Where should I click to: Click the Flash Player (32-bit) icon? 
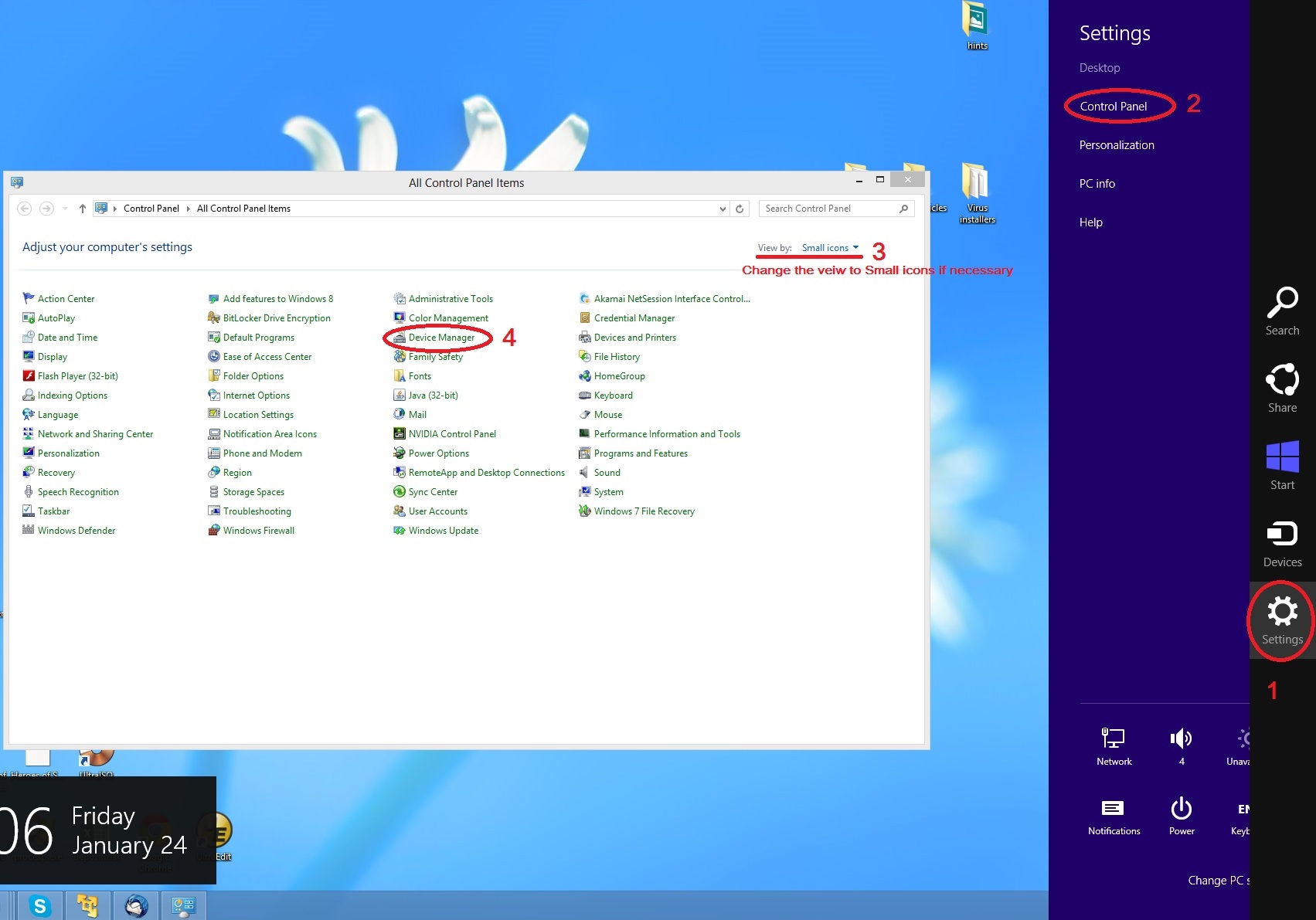[x=29, y=375]
